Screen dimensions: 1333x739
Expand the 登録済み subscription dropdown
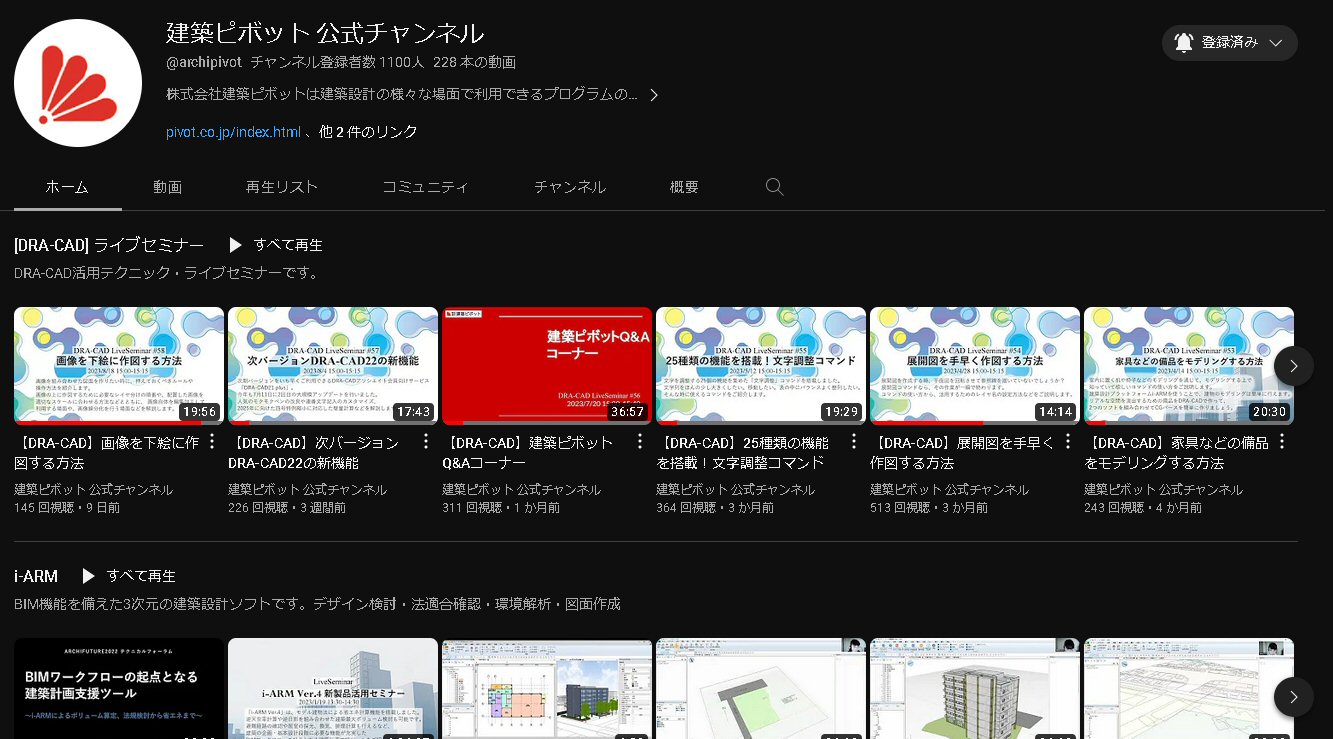1275,43
